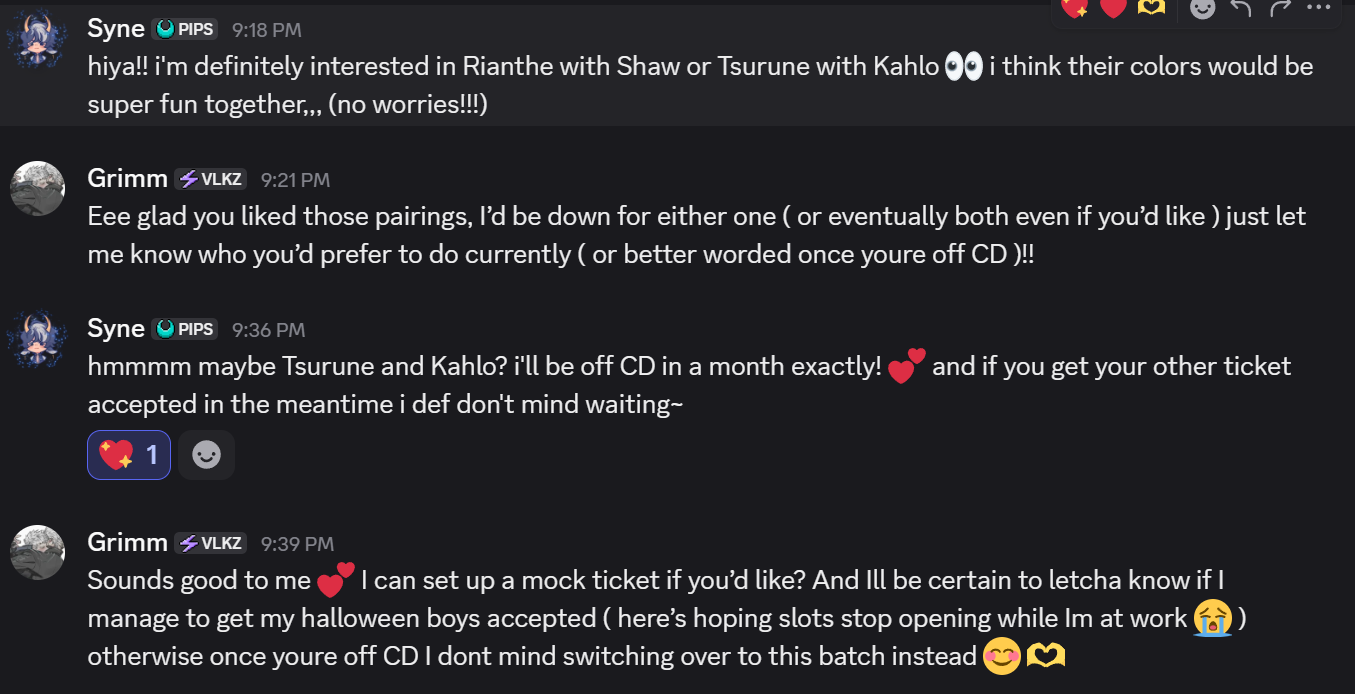The image size is (1355, 694).
Task: React with the red heart quick emoji
Action: pyautogui.click(x=1113, y=8)
